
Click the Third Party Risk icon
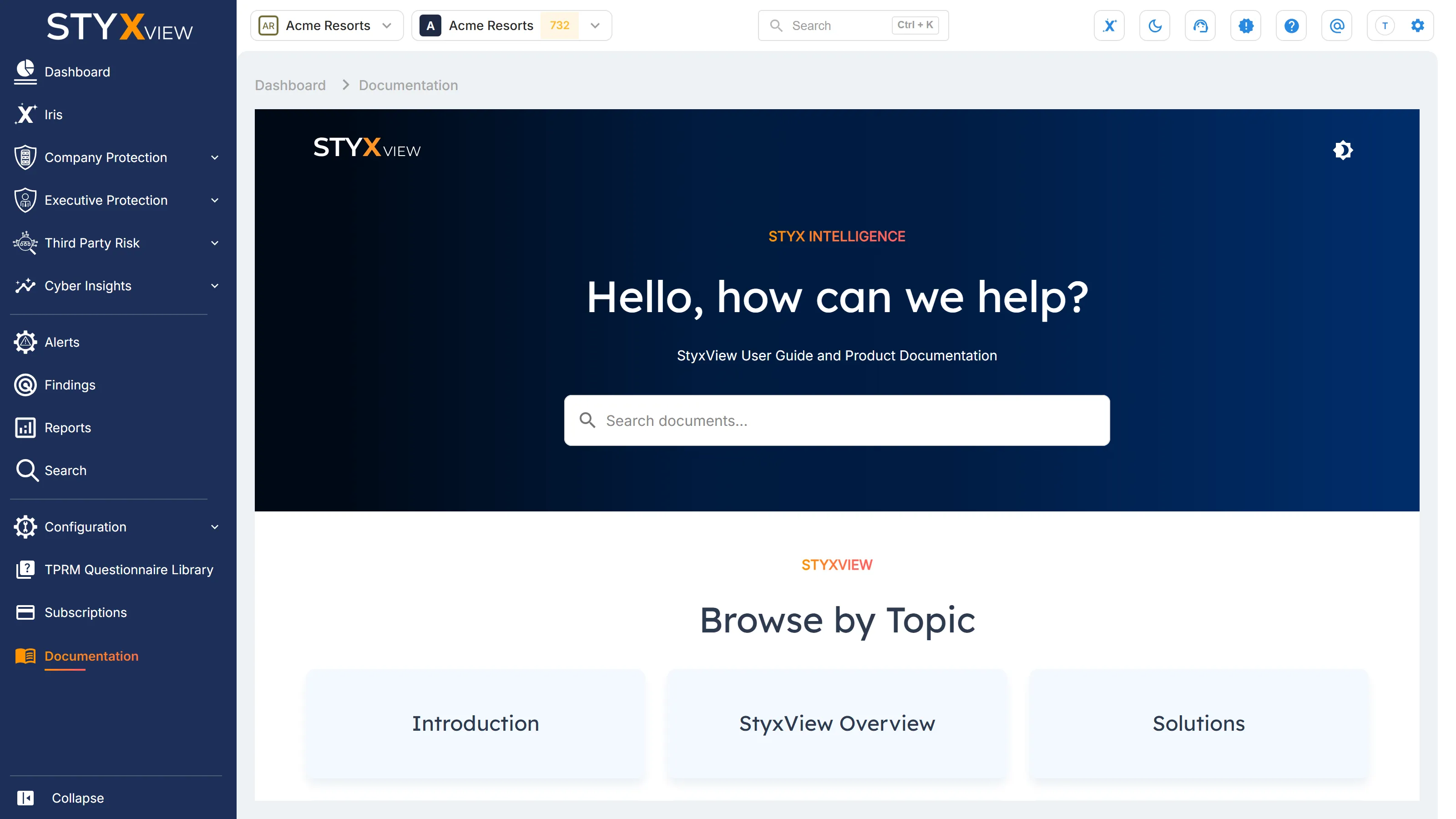[25, 243]
